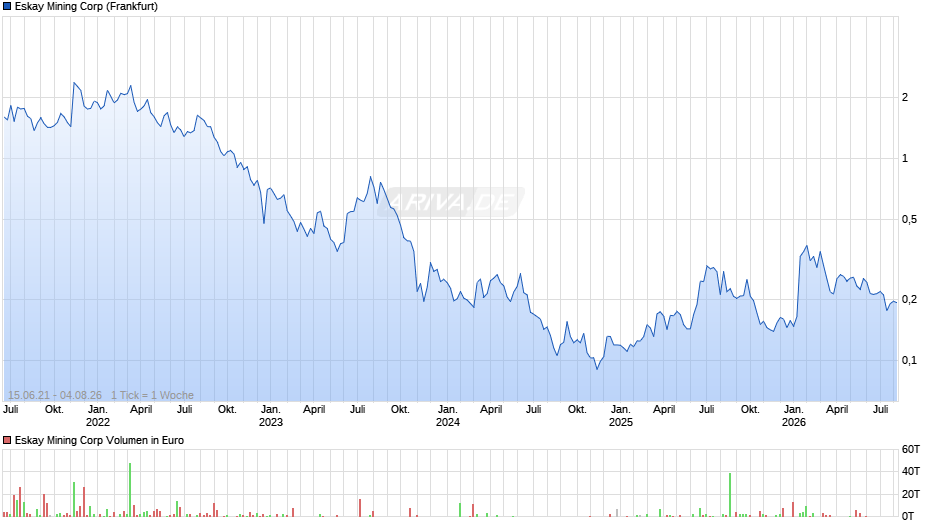Click the 'Jan. 2024' time axis label
The image size is (940, 526).
[x=448, y=416]
